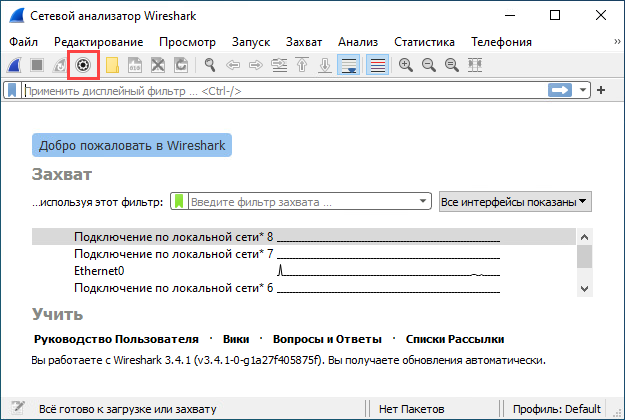Click the resize columns toolbar icon
The width and height of the screenshot is (625, 420).
point(475,65)
